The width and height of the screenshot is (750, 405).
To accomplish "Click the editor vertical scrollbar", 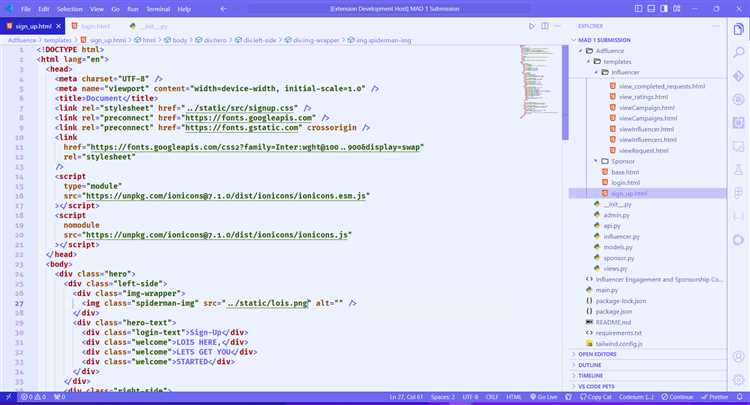I will 565,92.
